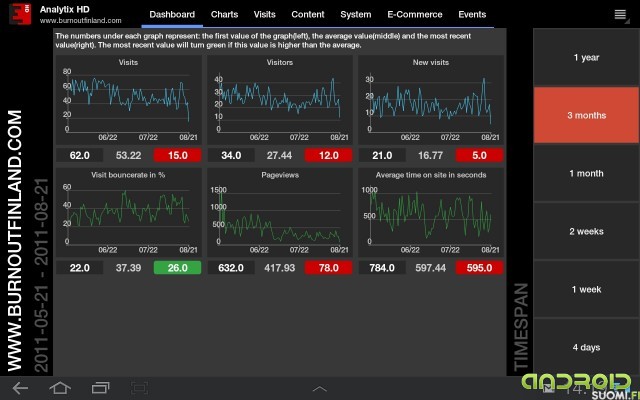Tap the 22.0 first bouncerate value
The height and width of the screenshot is (400, 640).
click(80, 268)
